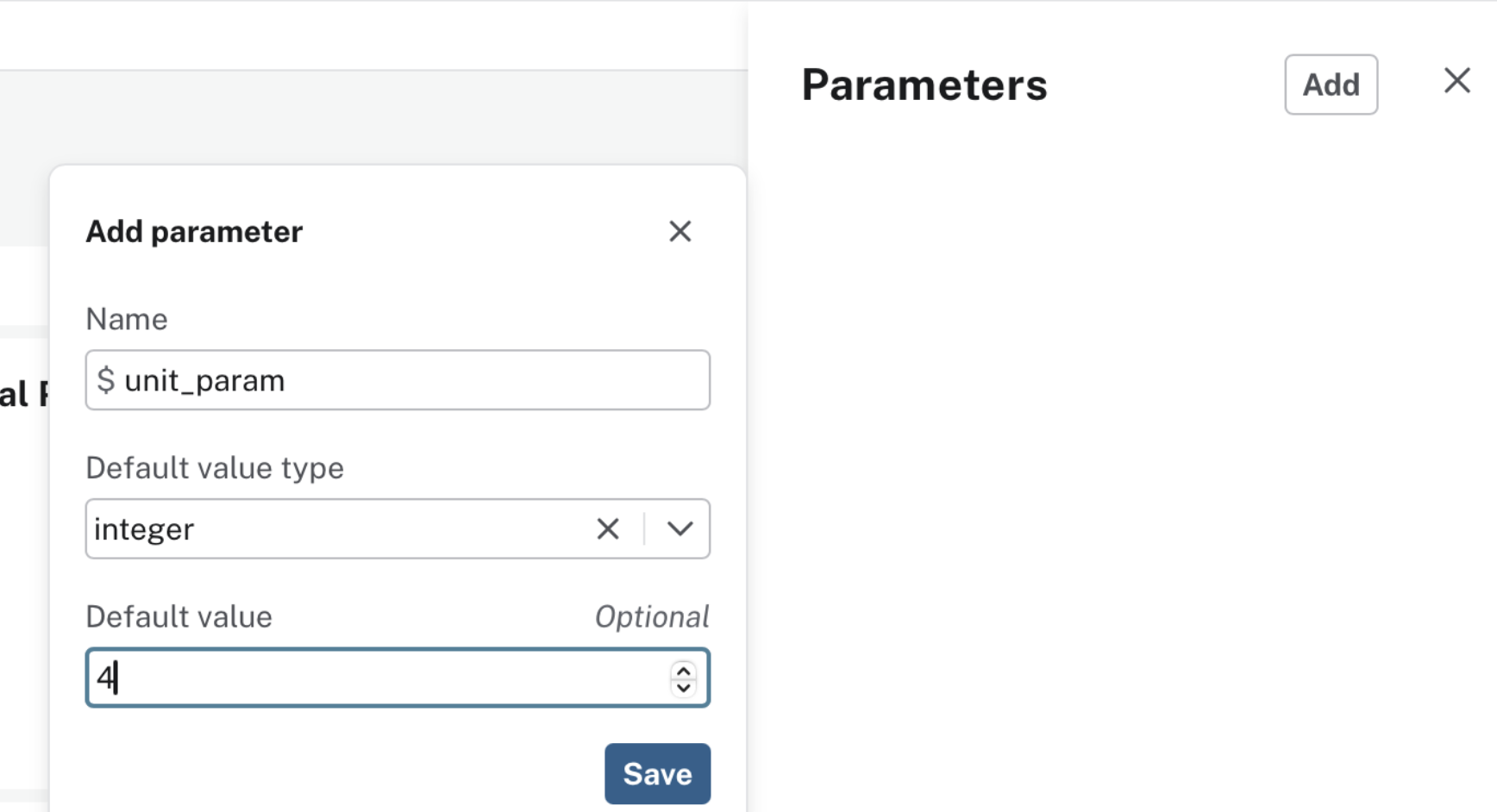1497x812 pixels.
Task: Click the dollar sign prefix in Name field
Action: point(105,379)
